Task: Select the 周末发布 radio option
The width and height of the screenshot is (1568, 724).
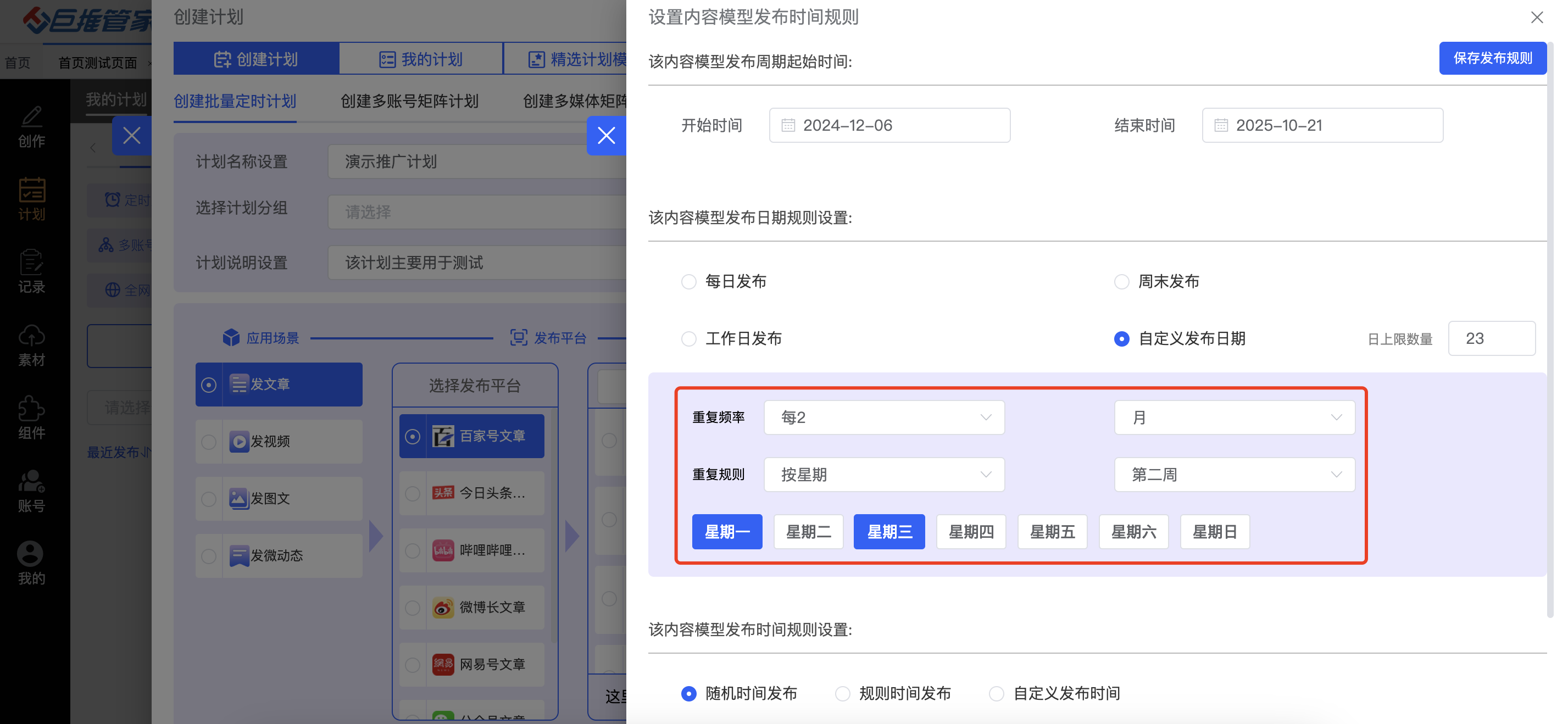Action: 1121,282
